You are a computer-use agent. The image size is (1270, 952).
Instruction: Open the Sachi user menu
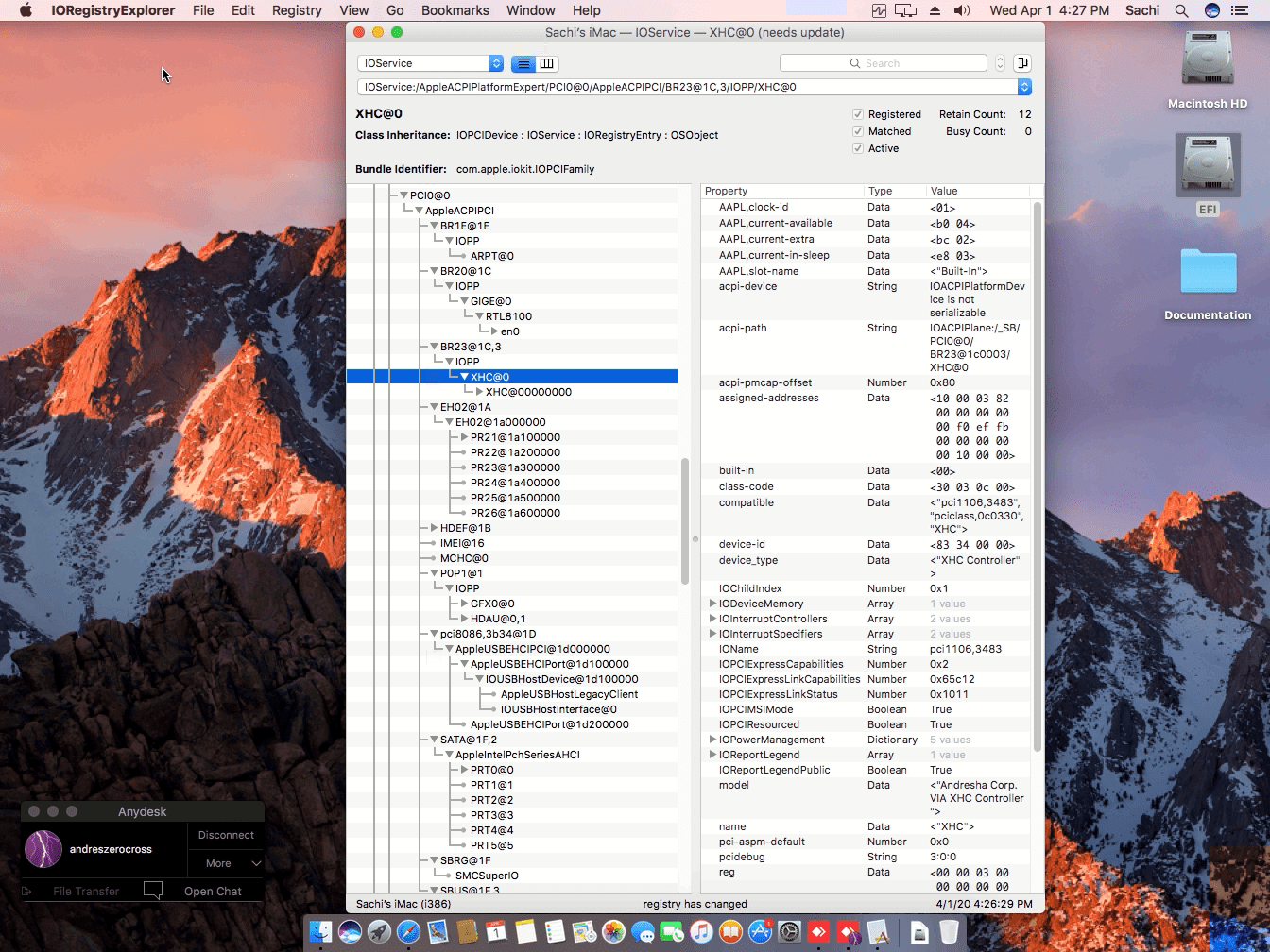coord(1142,10)
